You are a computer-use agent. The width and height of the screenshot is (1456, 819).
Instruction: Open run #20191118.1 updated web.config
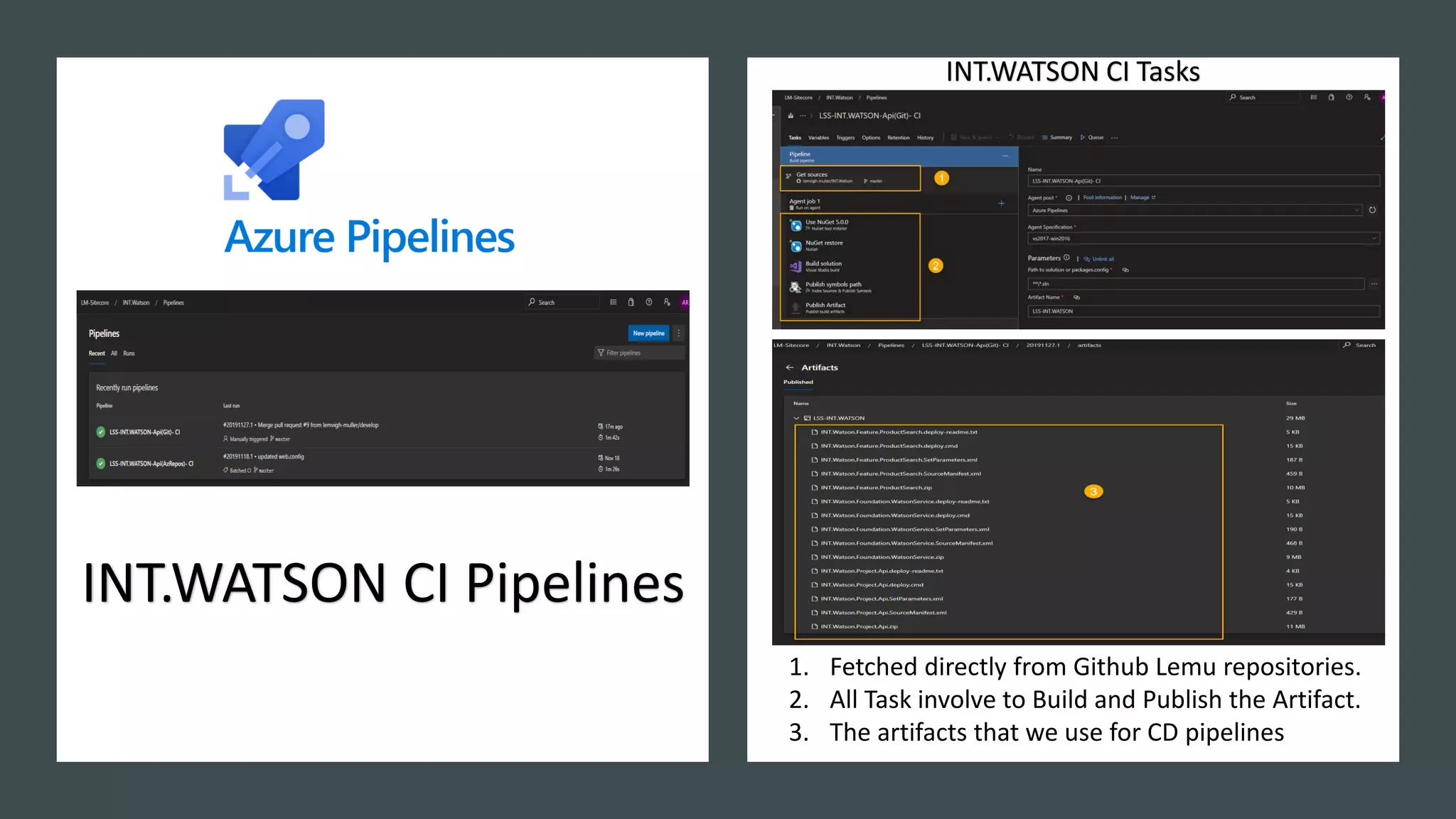[x=263, y=457]
